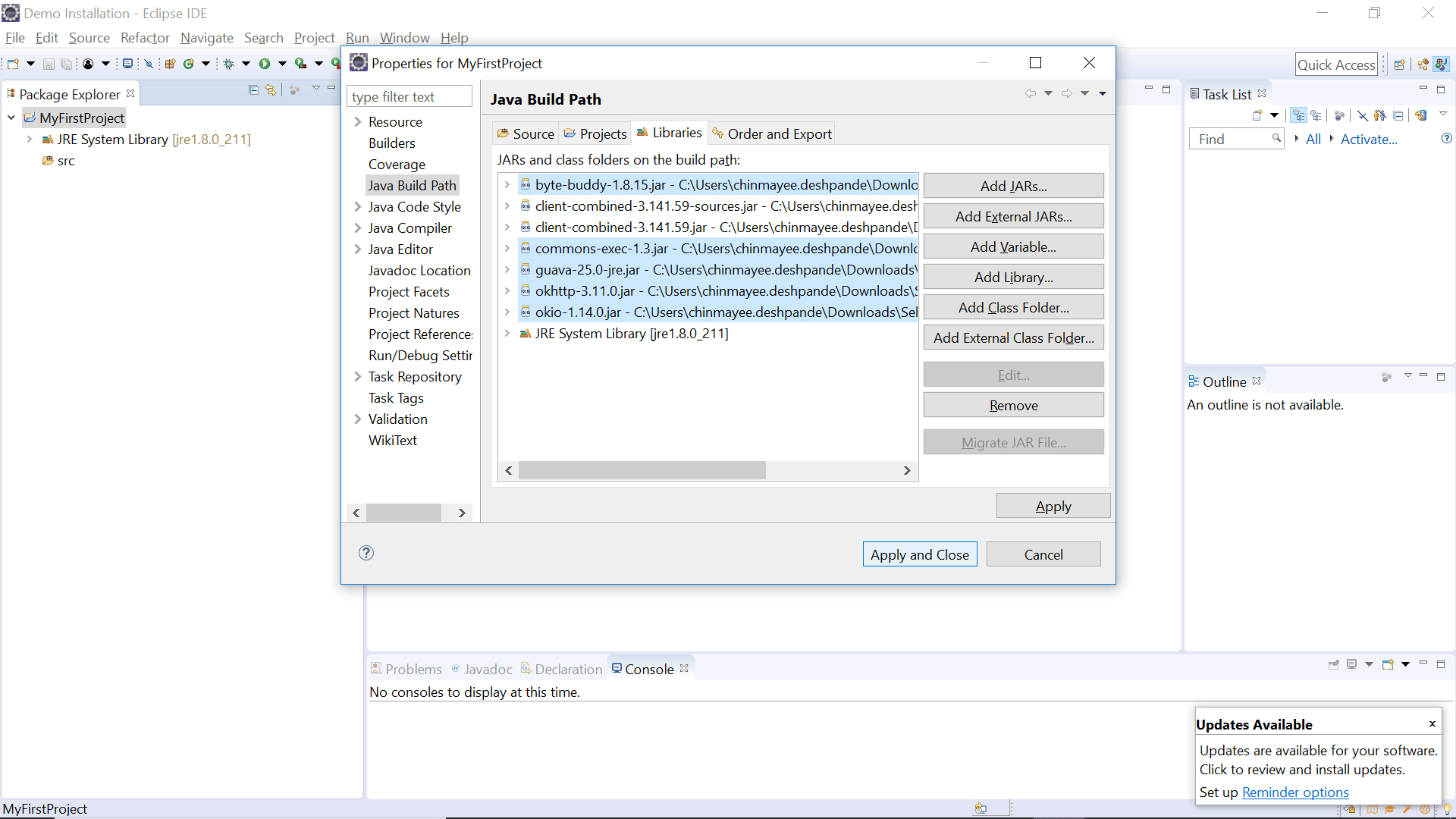
Task: Open the Refactor menu
Action: point(145,37)
